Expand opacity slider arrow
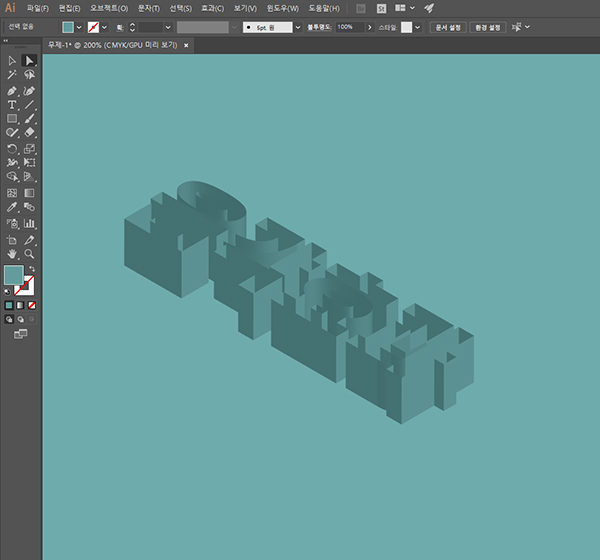 [x=370, y=27]
